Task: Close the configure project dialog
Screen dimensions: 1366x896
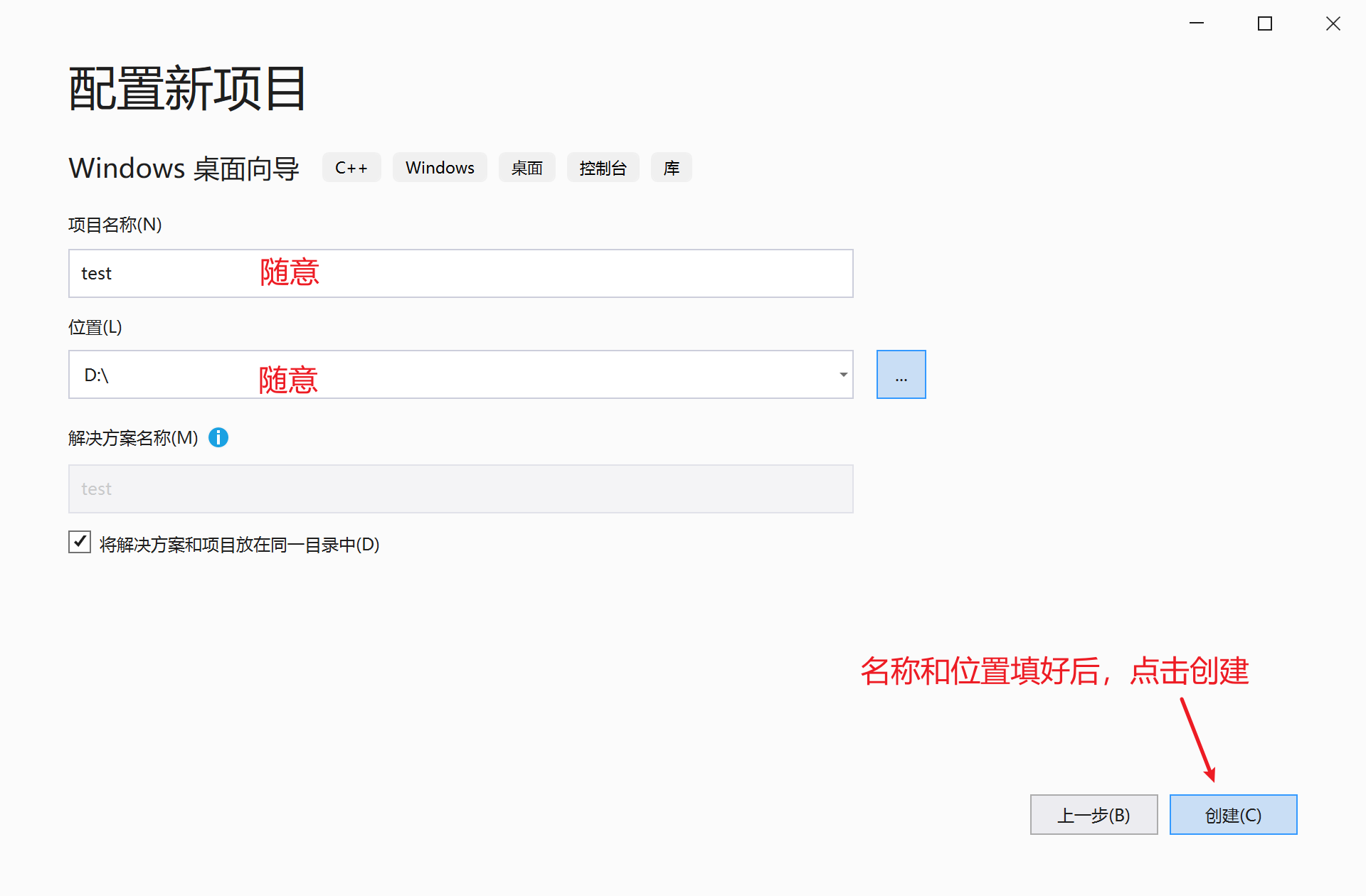Action: click(1333, 23)
